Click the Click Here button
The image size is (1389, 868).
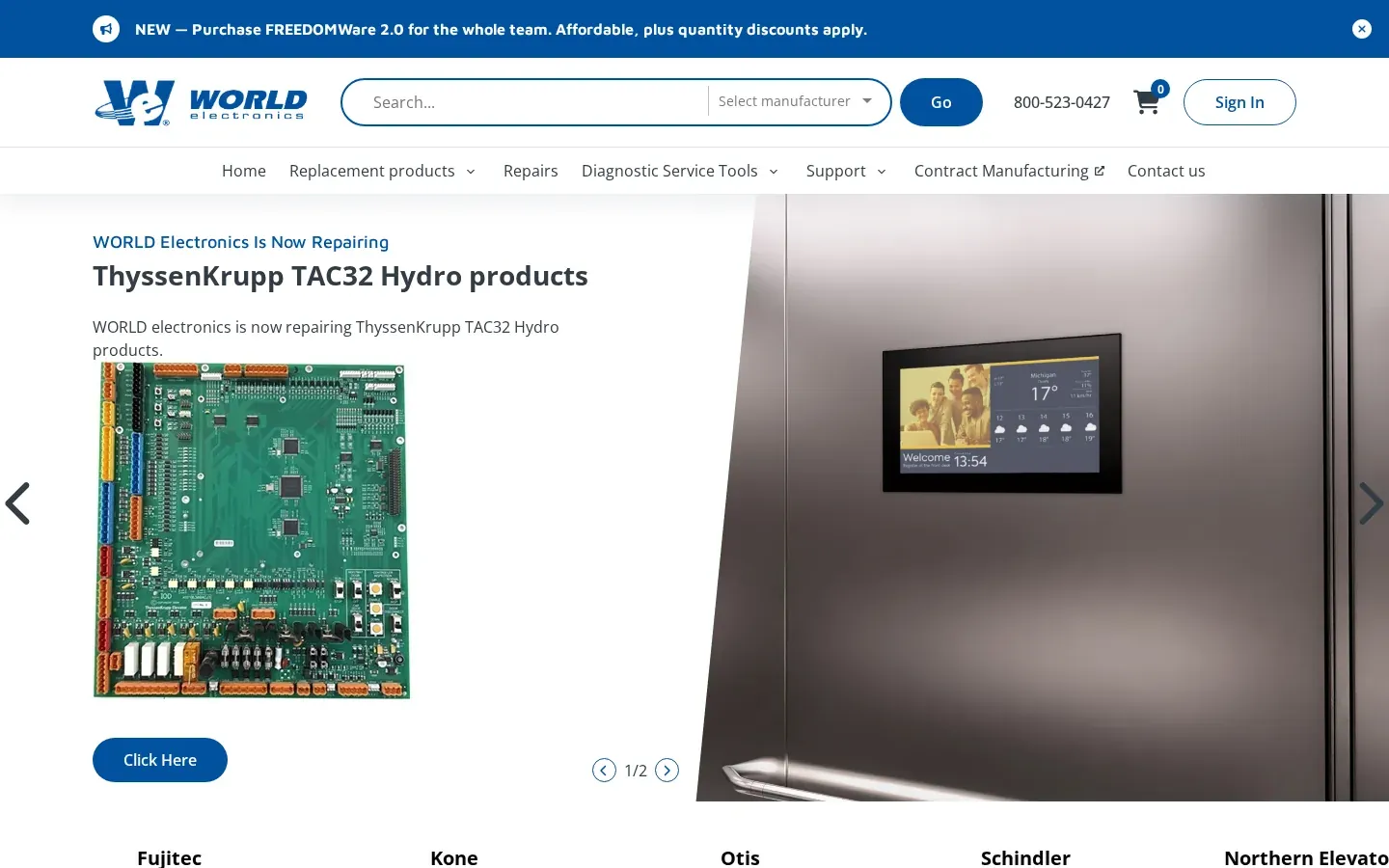[x=160, y=760]
